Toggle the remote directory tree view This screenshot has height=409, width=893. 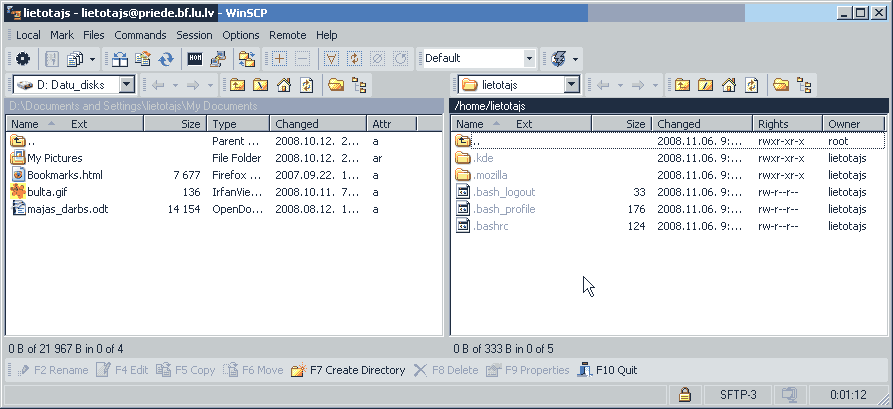pos(804,85)
